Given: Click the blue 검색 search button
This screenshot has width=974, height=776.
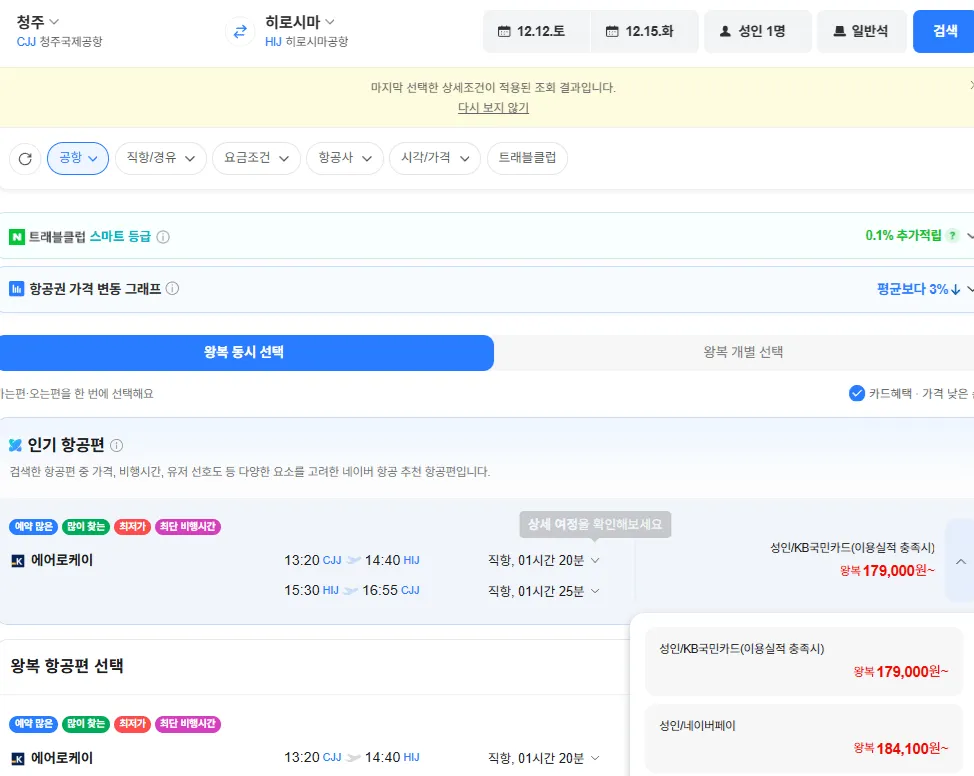Looking at the screenshot, I should tap(944, 31).
